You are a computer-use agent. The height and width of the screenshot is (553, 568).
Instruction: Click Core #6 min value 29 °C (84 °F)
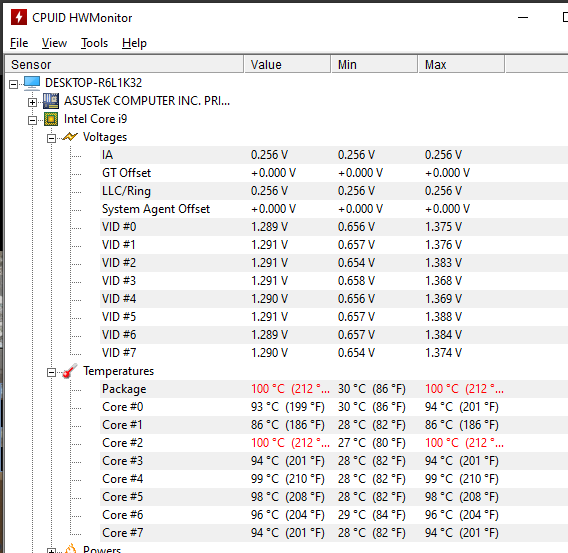point(372,515)
